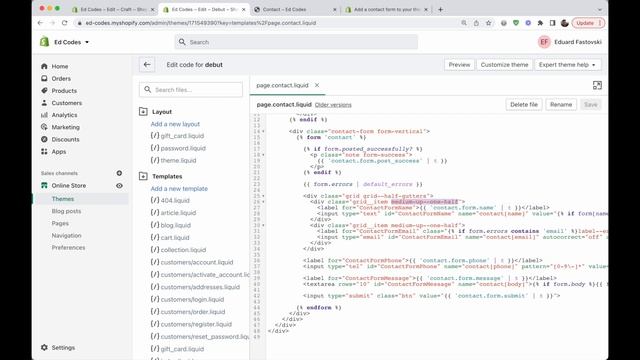This screenshot has height=360, width=640.
Task: Switch to Add a contact form tab
Action: (386, 9)
